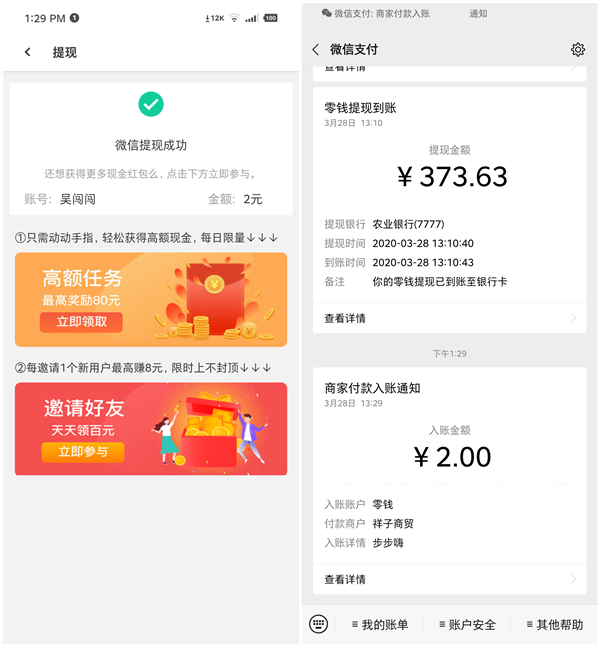This screenshot has height=646, width=600.
Task: Tap the back arrow on 提现 screen
Action: pos(28,52)
